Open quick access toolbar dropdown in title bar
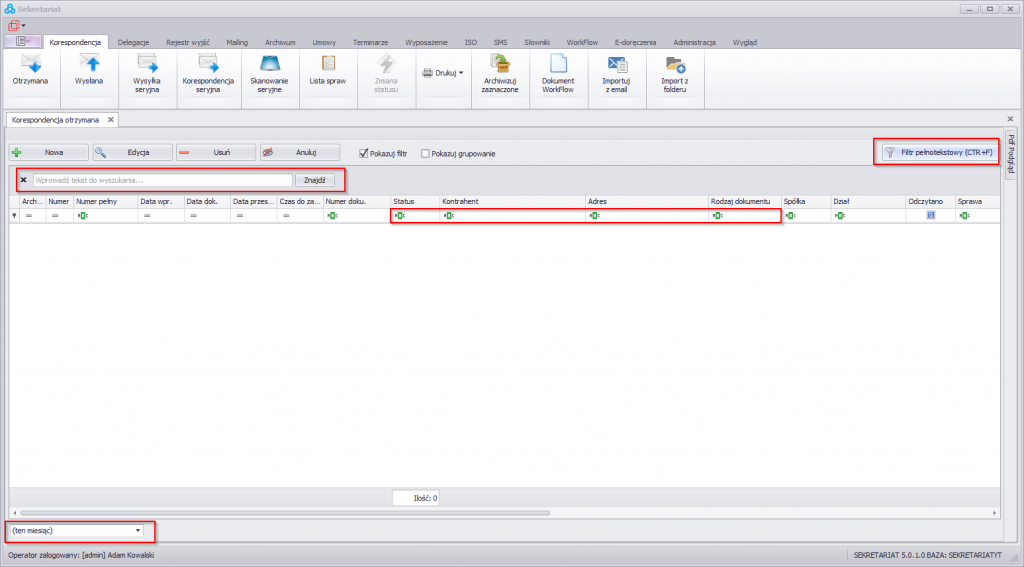The height and width of the screenshot is (567, 1024). 23,25
